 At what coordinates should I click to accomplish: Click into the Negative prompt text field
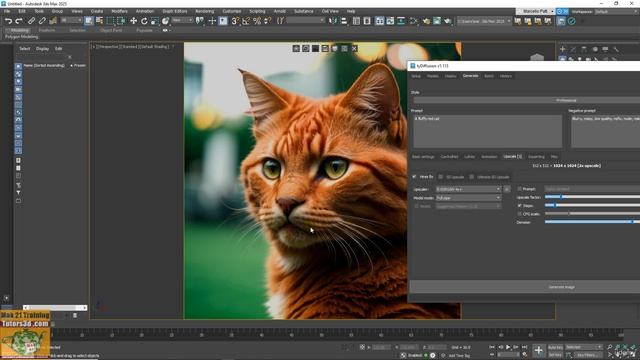605,131
